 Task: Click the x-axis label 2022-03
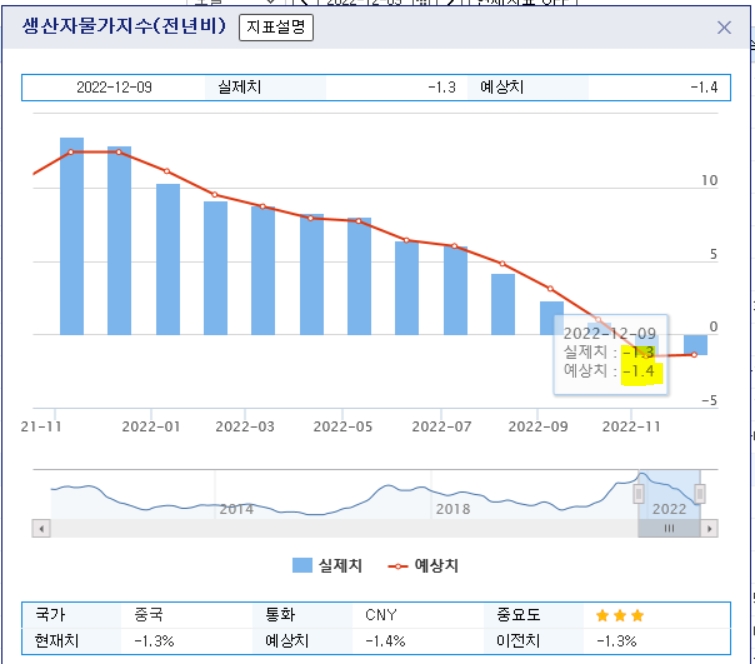245,427
